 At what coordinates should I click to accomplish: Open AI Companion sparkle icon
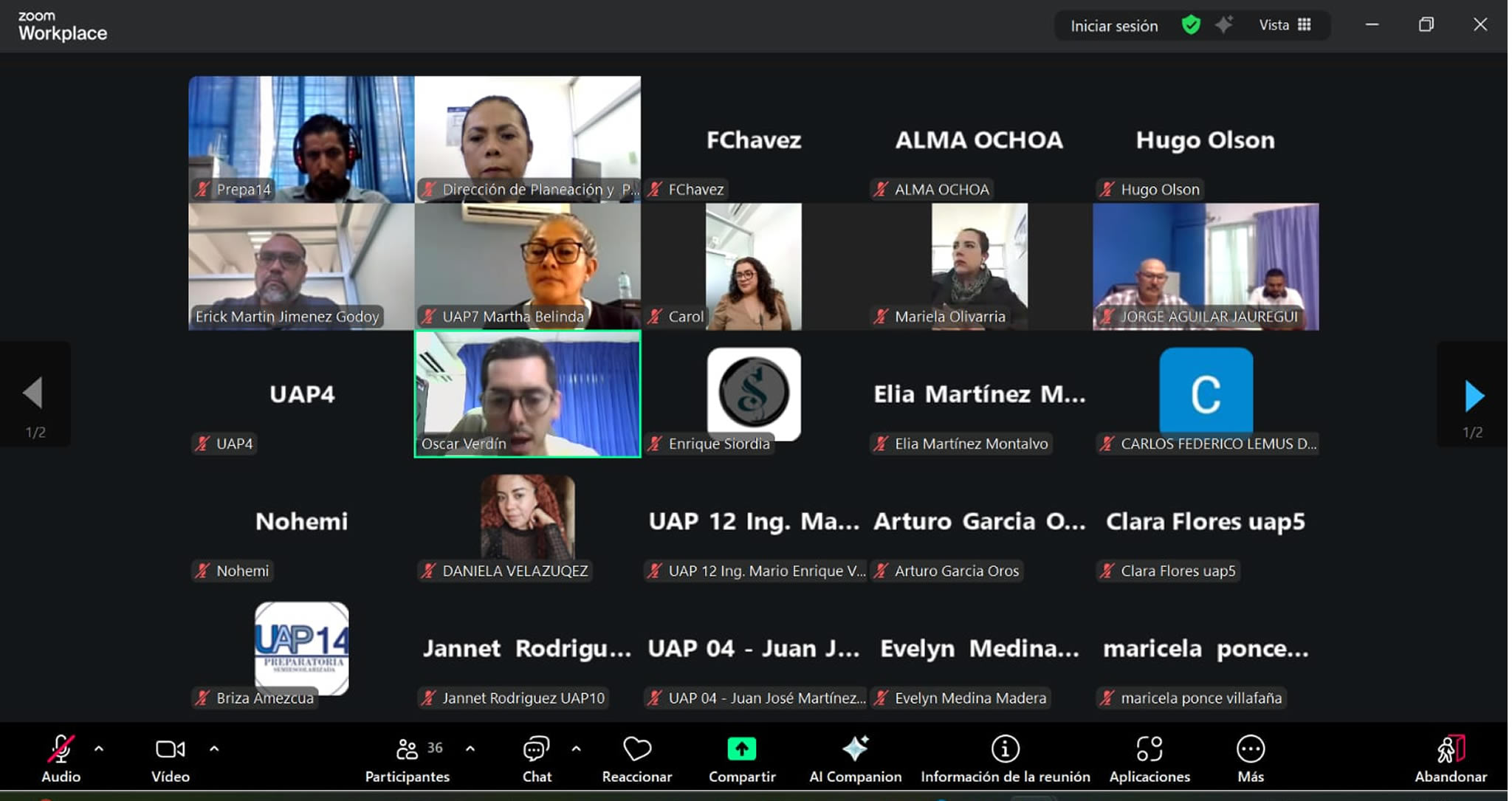[855, 750]
